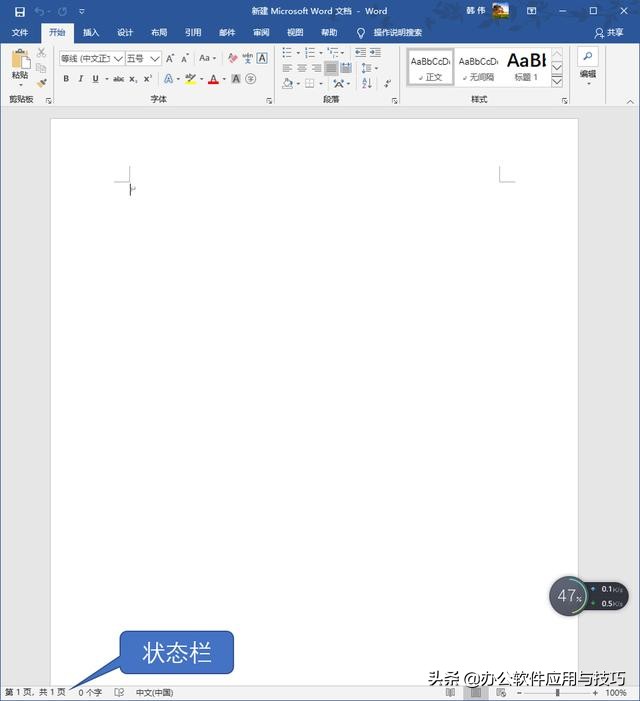Apply superscript formatting
The height and width of the screenshot is (701, 640).
148,79
